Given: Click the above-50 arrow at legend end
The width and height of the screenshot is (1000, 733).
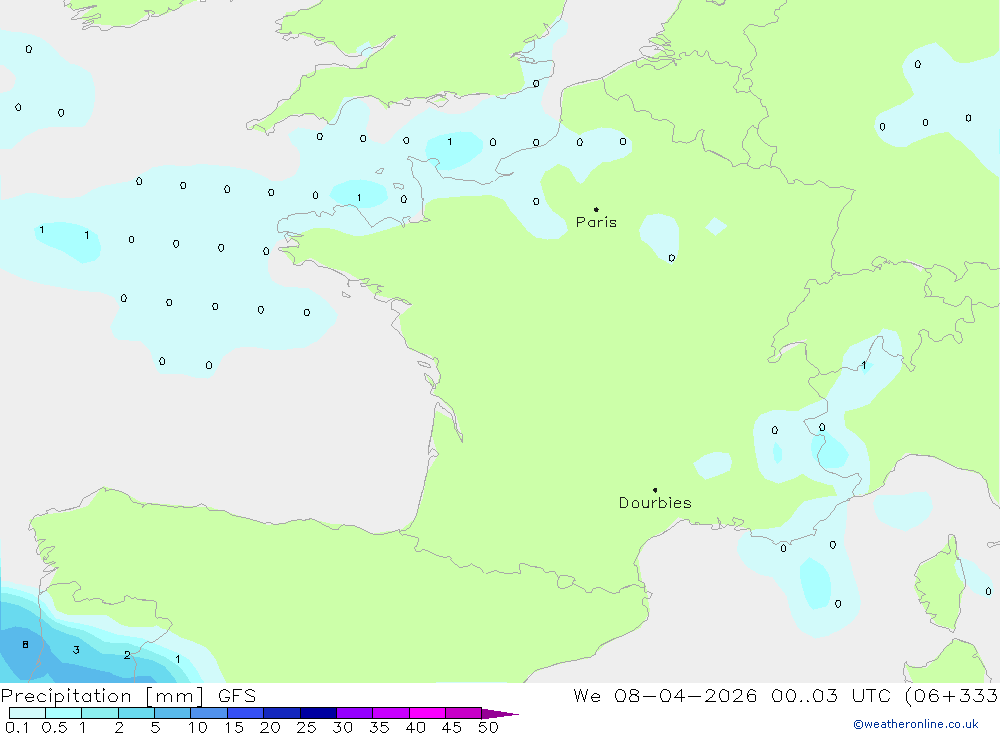Looking at the screenshot, I should click(499, 714).
